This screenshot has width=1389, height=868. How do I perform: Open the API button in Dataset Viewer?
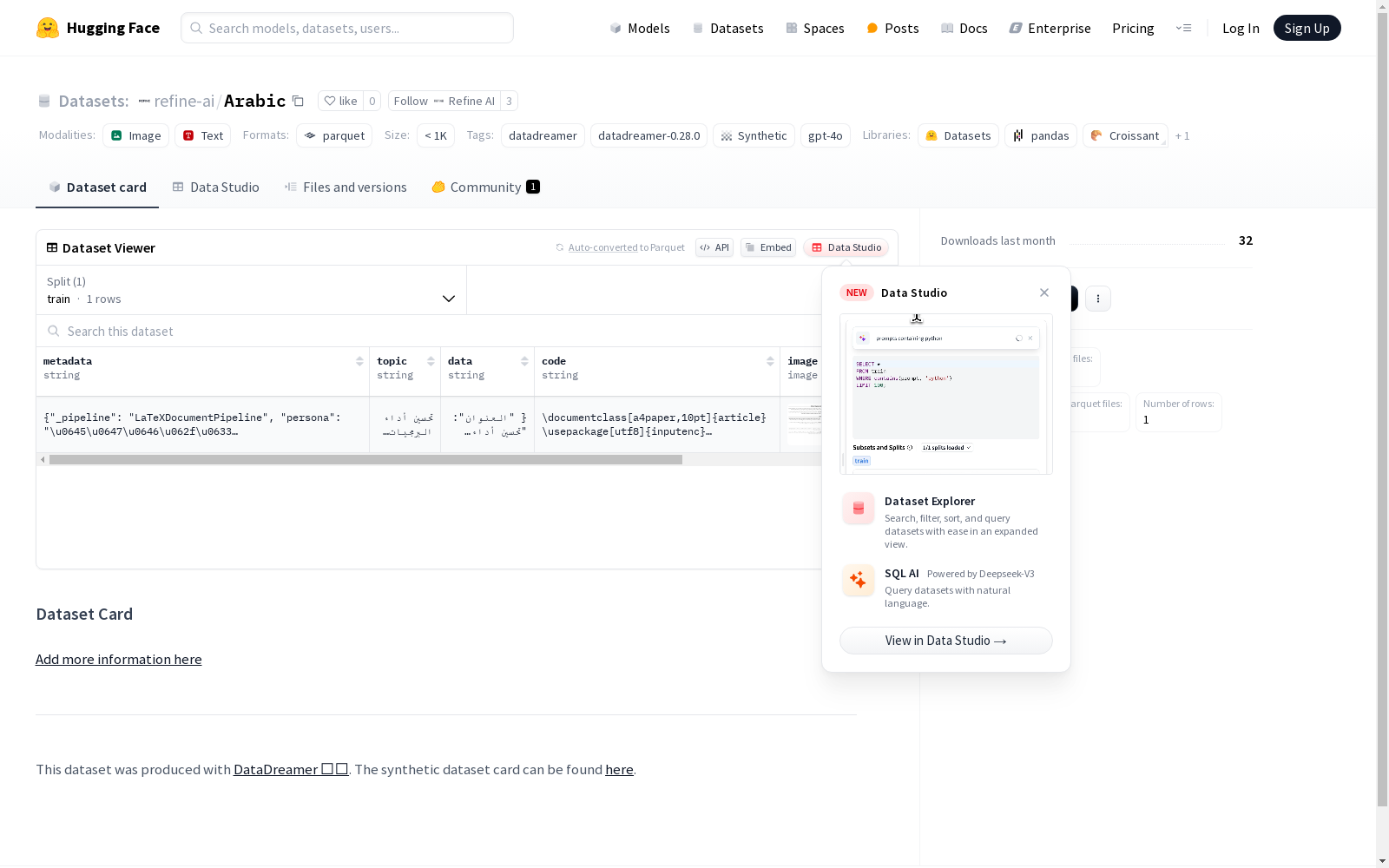point(714,247)
